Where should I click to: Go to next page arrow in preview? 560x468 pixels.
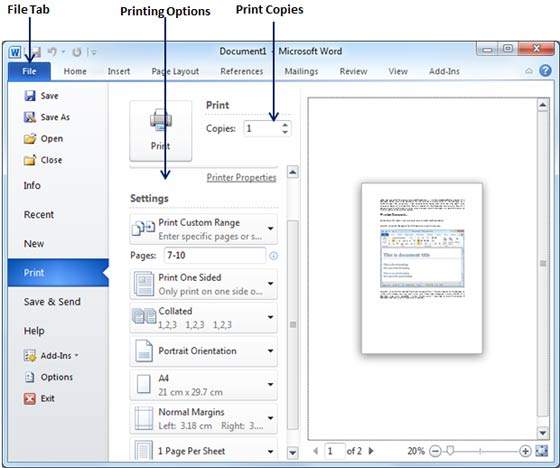(371, 451)
